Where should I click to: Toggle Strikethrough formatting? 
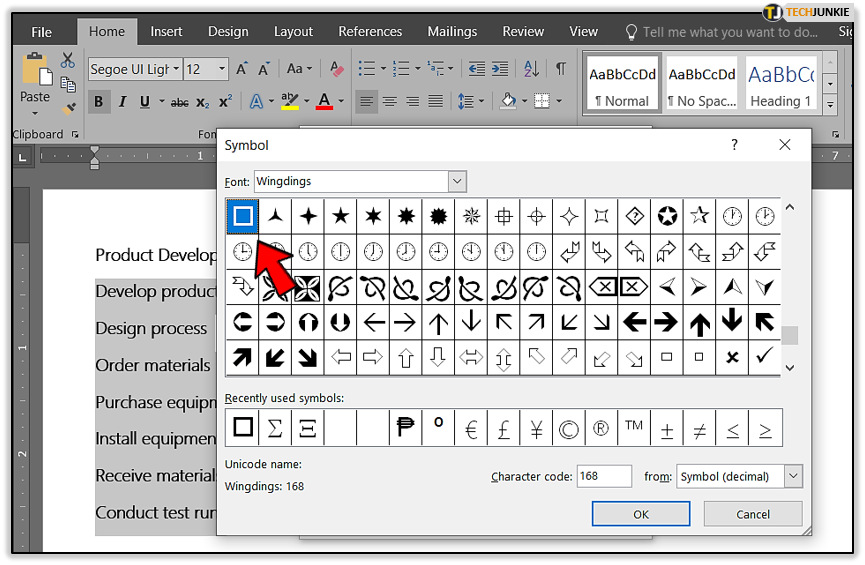tap(179, 103)
